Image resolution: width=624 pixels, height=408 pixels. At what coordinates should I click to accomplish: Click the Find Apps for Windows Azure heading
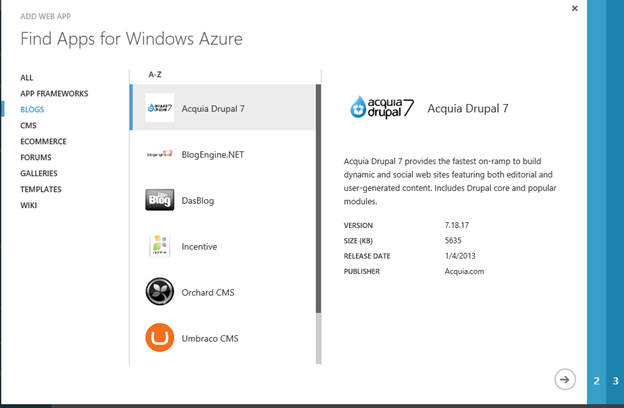(131, 39)
